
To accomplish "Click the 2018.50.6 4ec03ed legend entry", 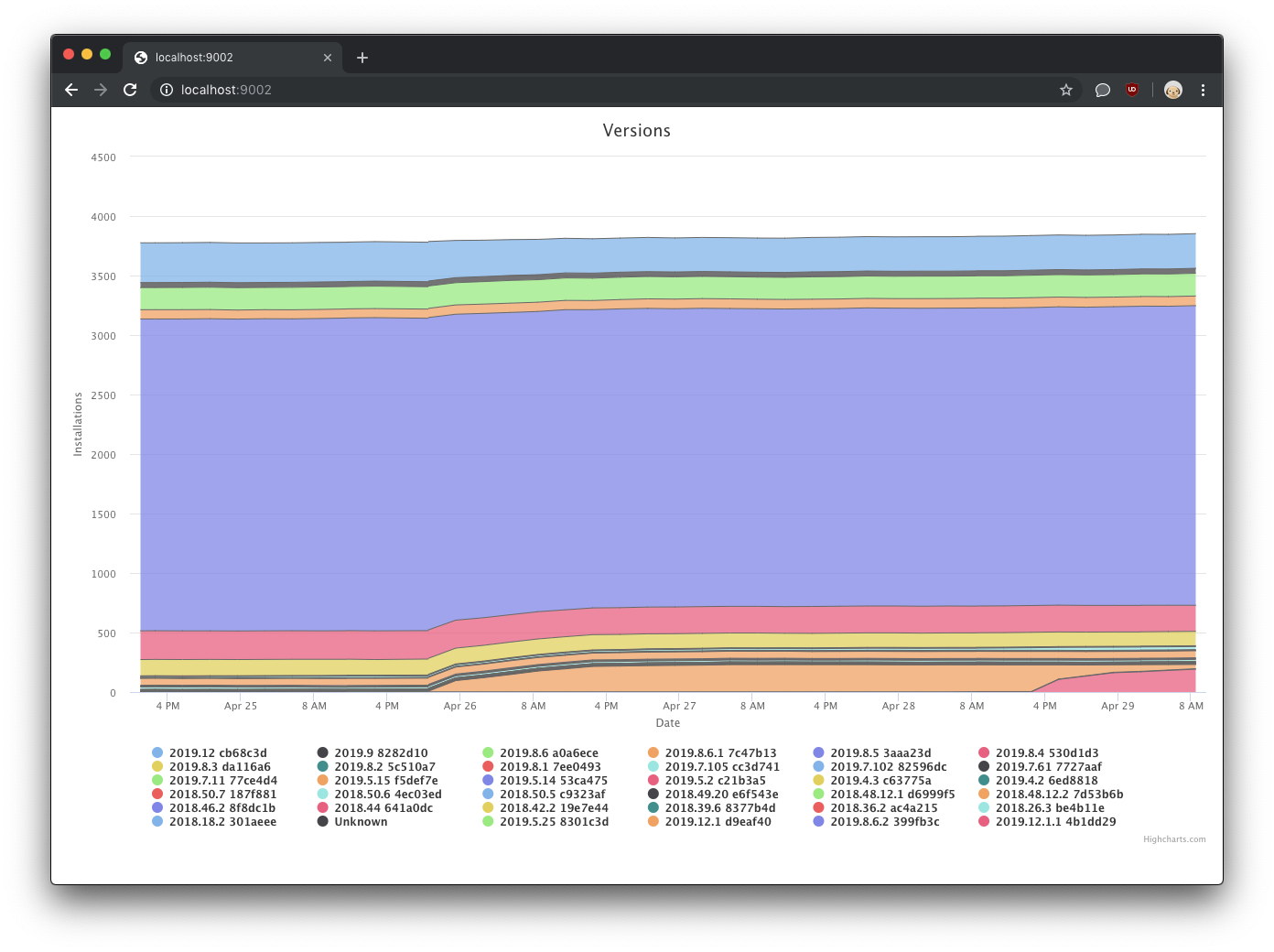I will click(x=380, y=795).
